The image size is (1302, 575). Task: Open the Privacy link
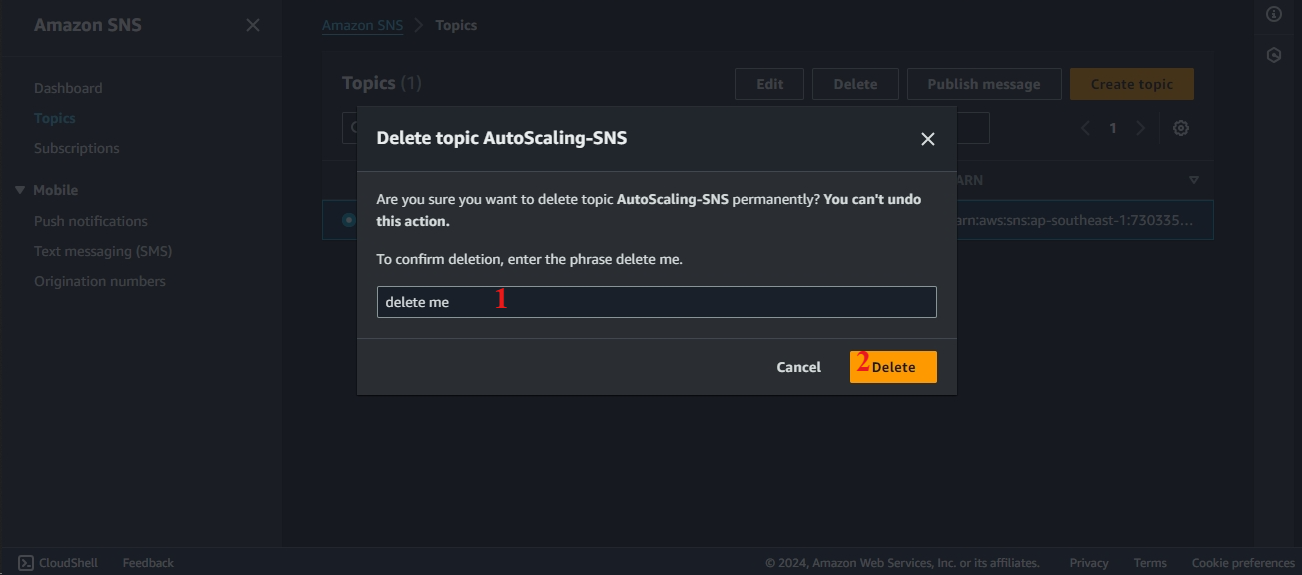click(1089, 563)
